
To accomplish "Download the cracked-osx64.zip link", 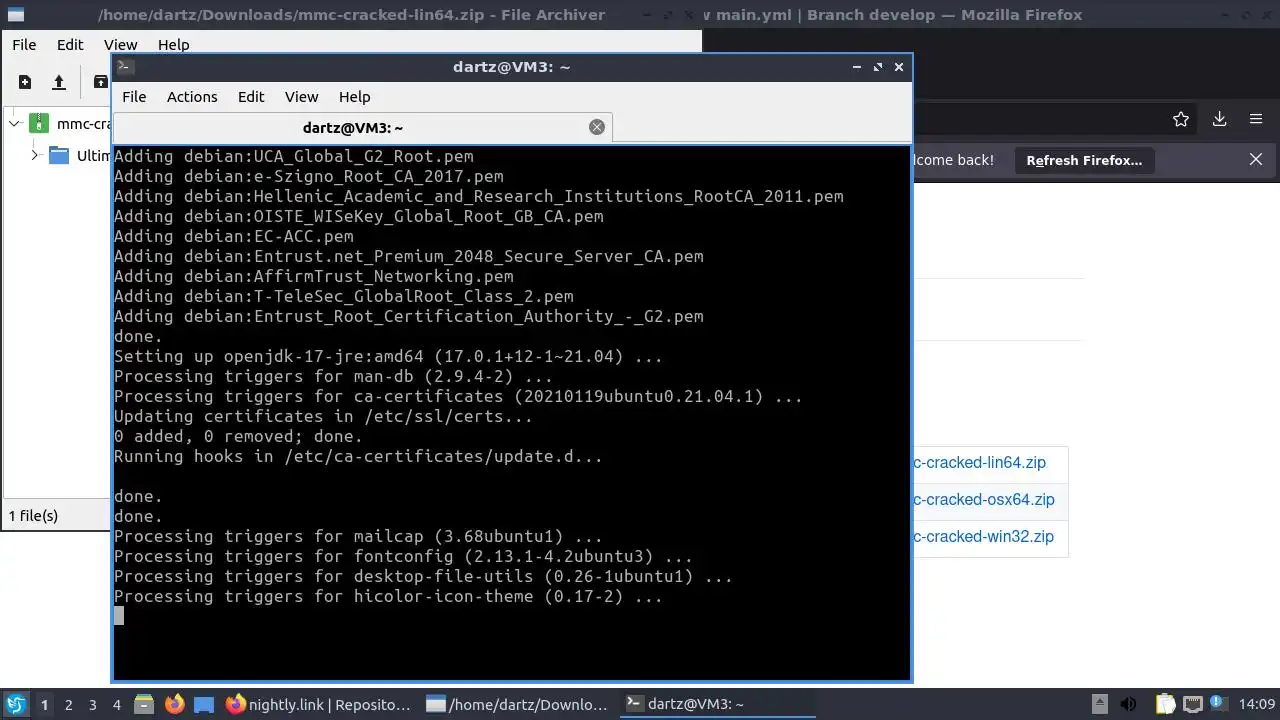I will tap(984, 500).
